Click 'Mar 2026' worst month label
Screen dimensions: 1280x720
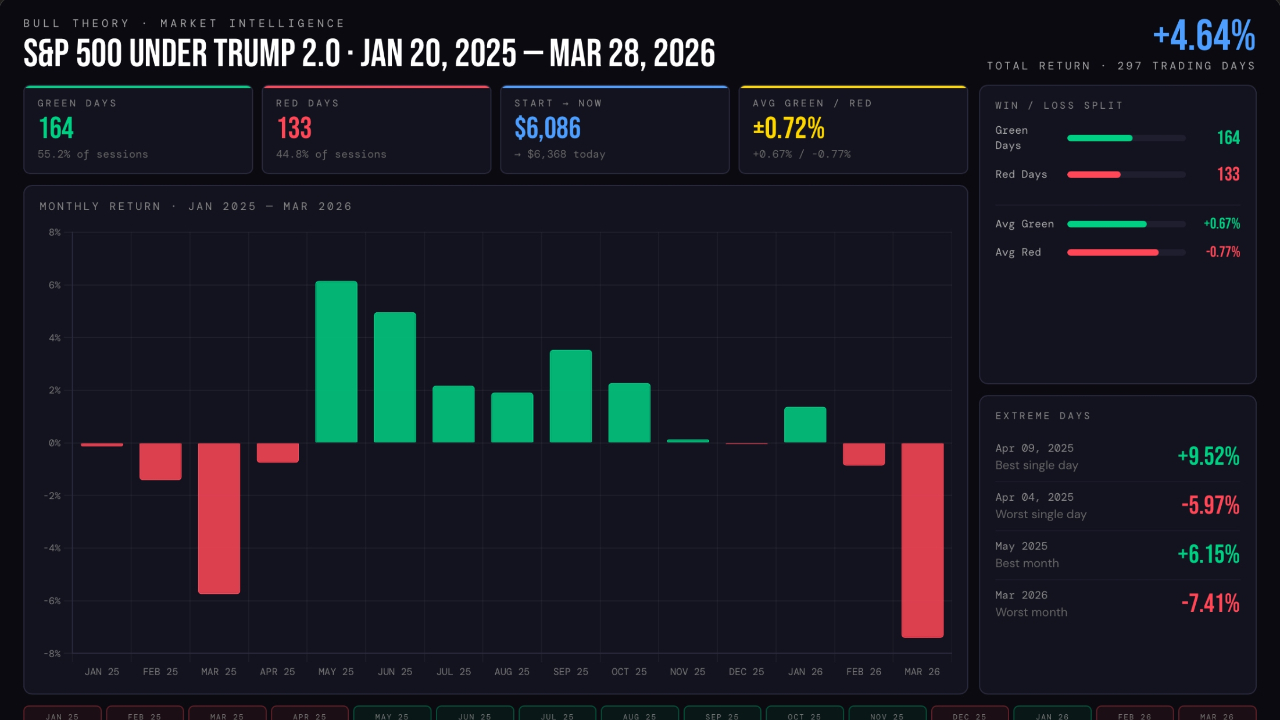click(x=1021, y=595)
